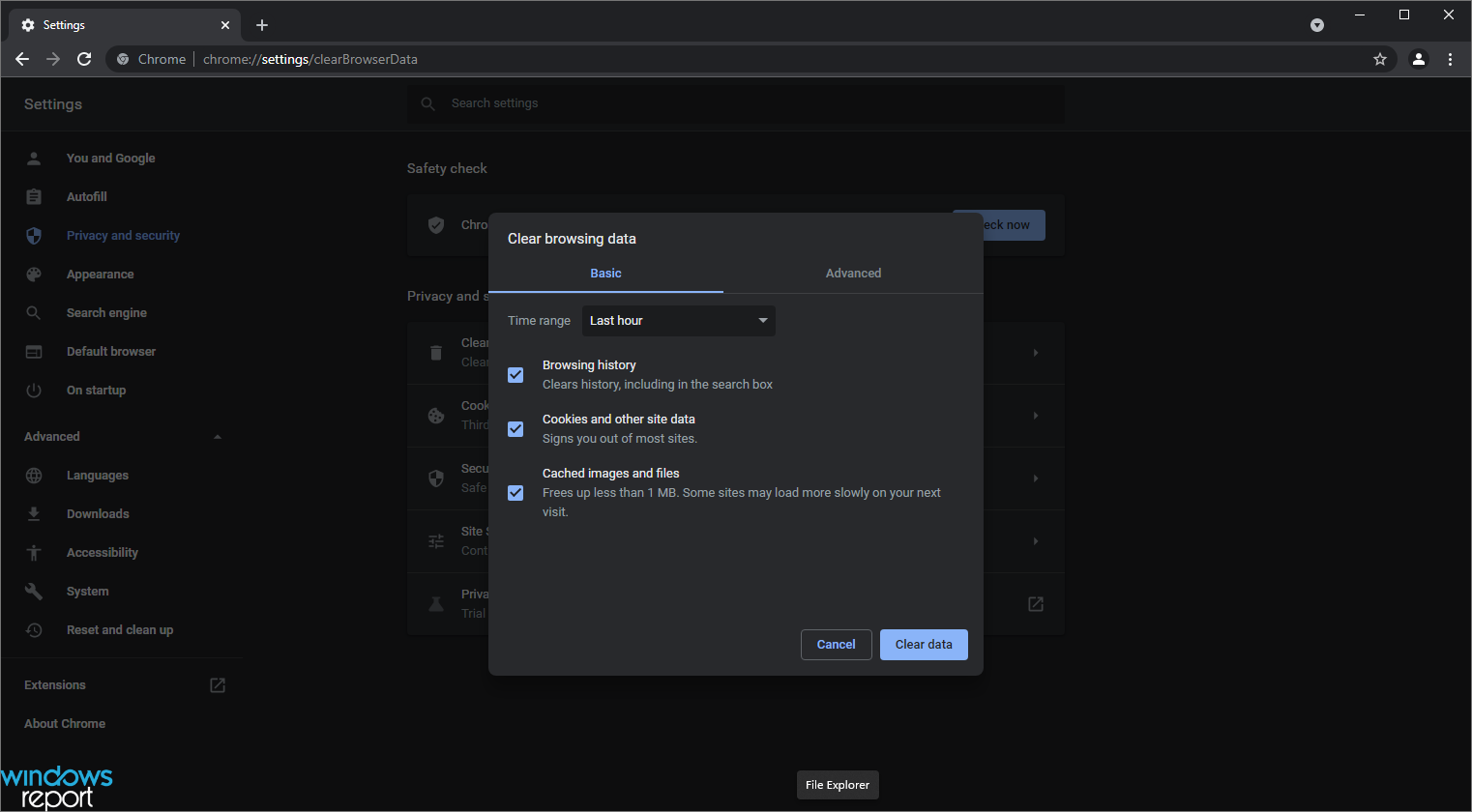The image size is (1472, 812).
Task: Reload the page
Action: pyautogui.click(x=84, y=59)
